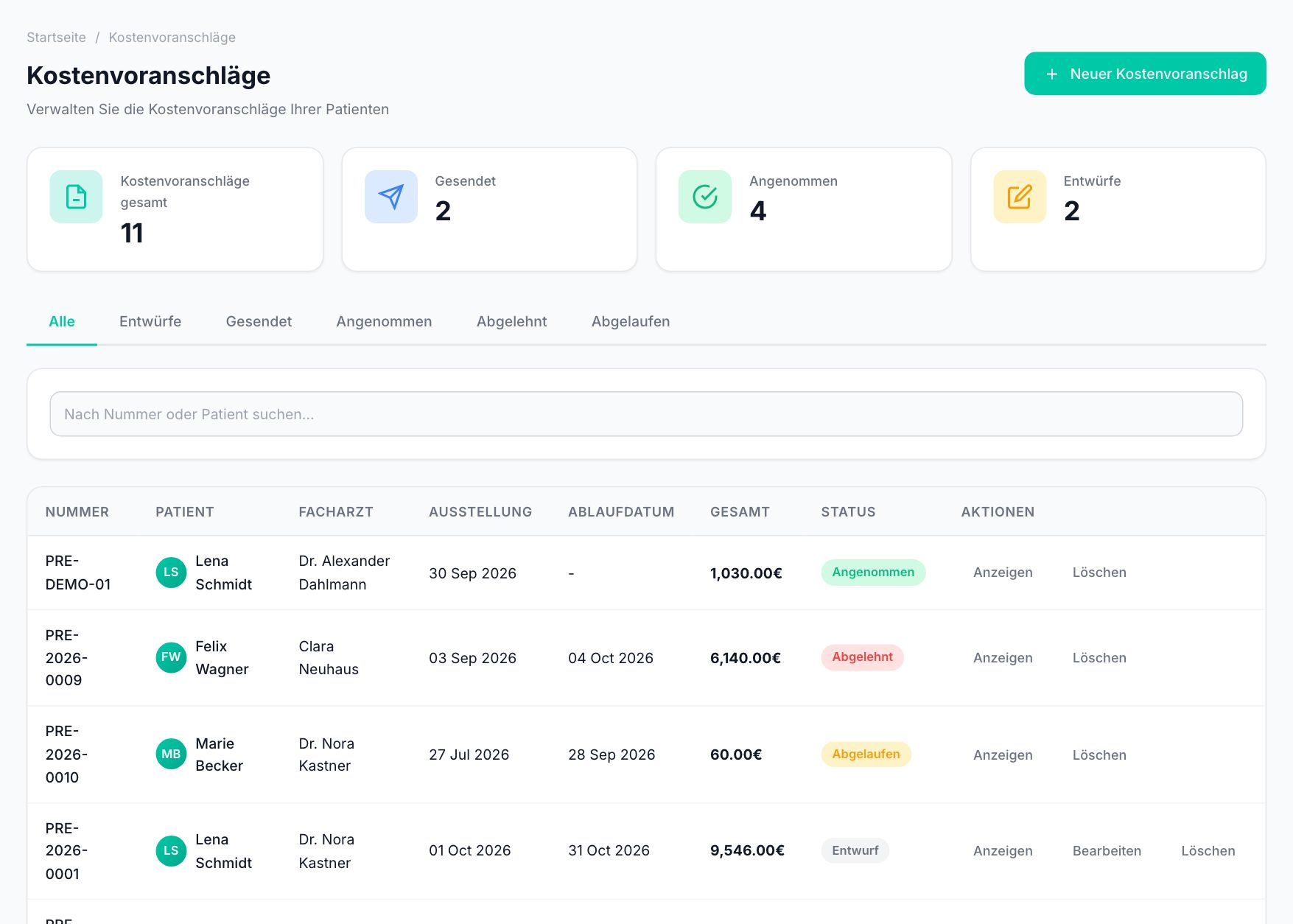
Task: Click the check circle icon in Angenommen card
Action: click(x=705, y=197)
